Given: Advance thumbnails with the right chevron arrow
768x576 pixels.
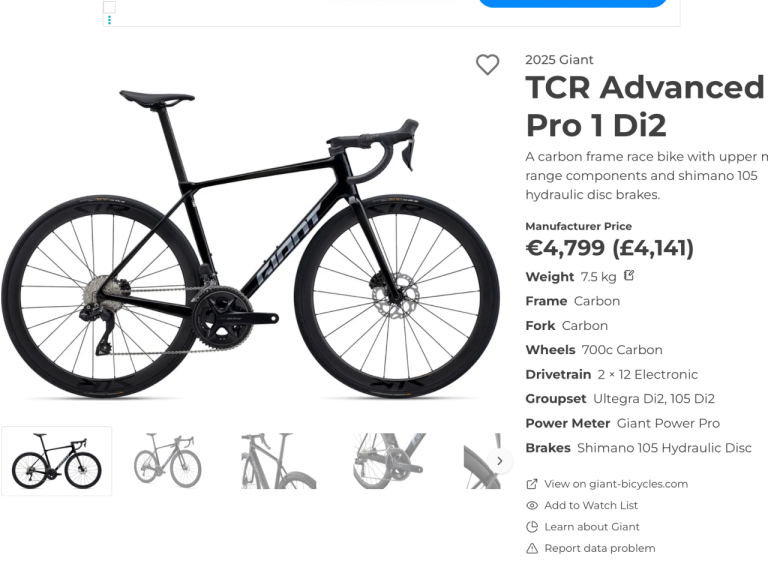Looking at the screenshot, I should tap(500, 461).
